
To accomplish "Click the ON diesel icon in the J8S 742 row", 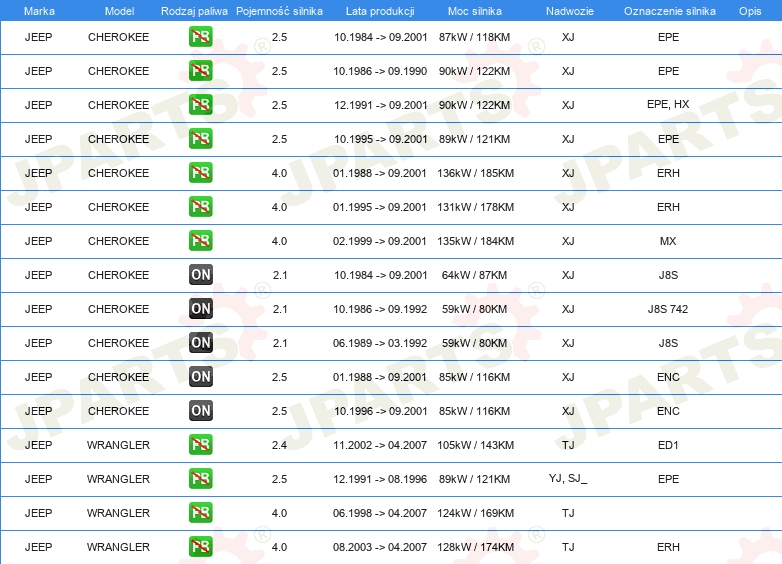I will pos(200,309).
